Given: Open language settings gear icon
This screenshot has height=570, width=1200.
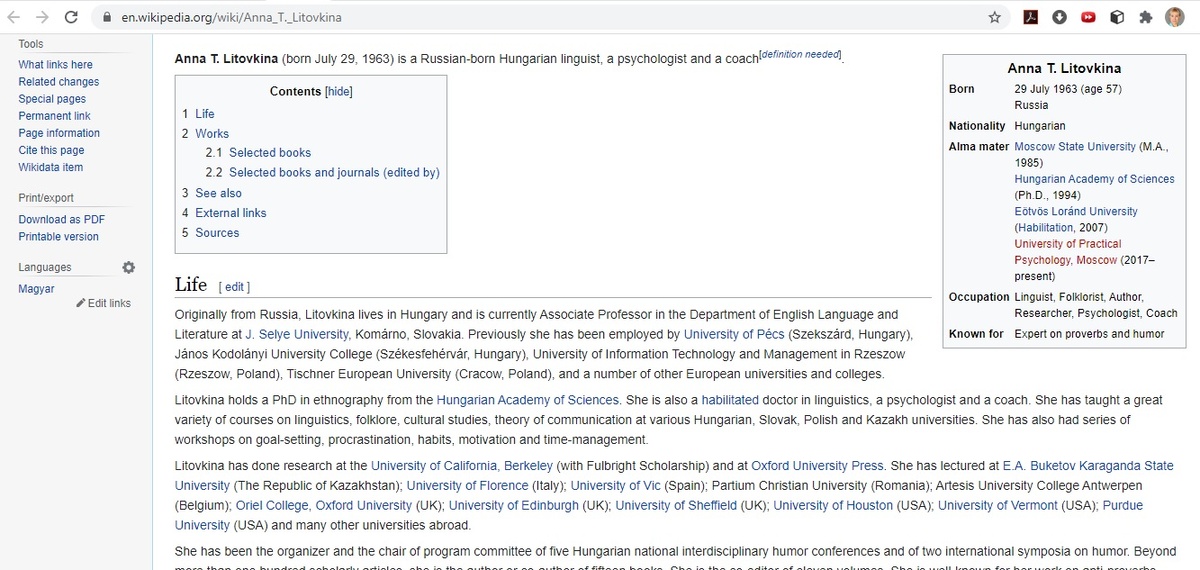Looking at the screenshot, I should 128,267.
